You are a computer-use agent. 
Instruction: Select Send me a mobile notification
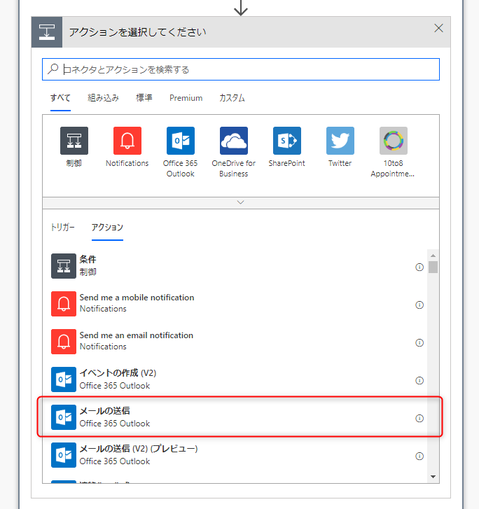point(137,297)
